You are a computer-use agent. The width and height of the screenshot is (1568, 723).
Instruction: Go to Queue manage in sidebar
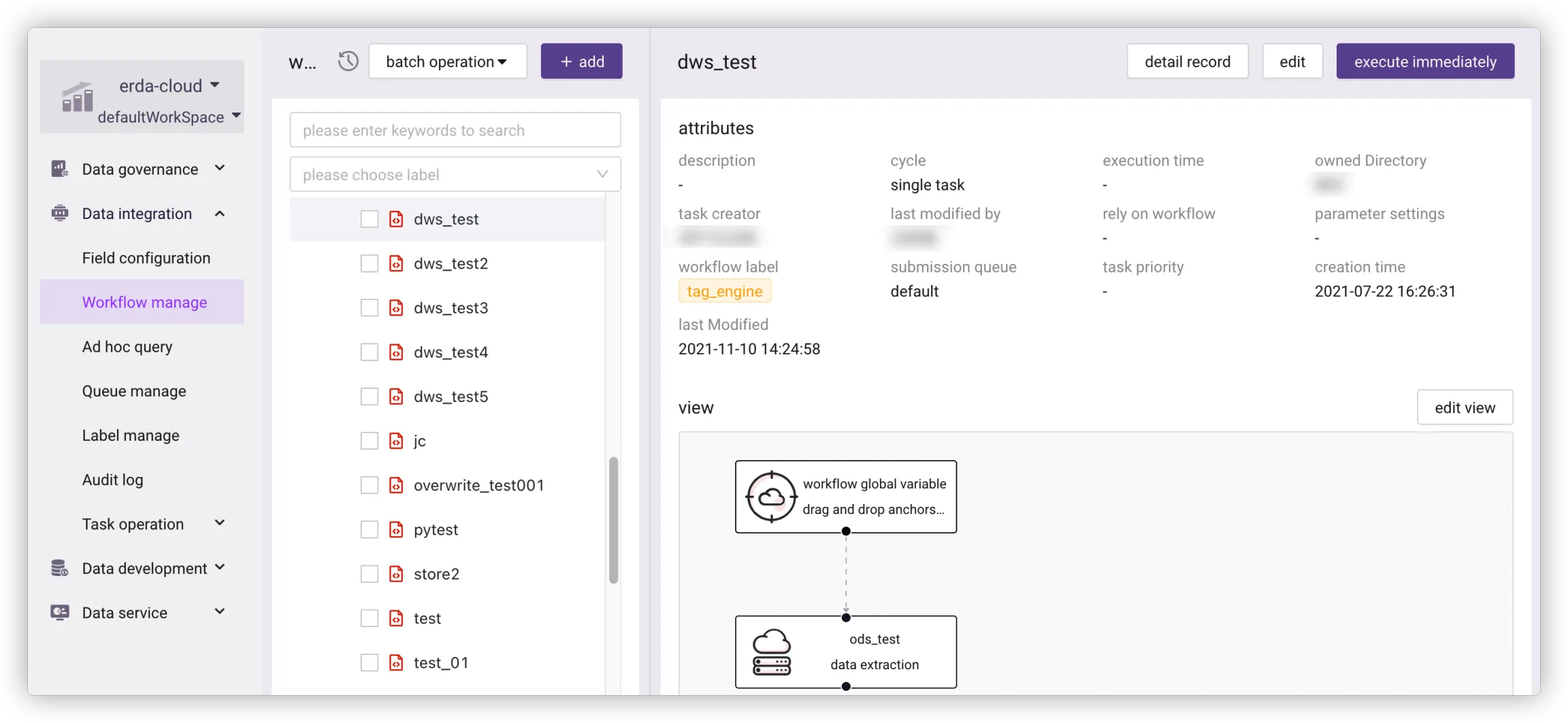click(134, 391)
